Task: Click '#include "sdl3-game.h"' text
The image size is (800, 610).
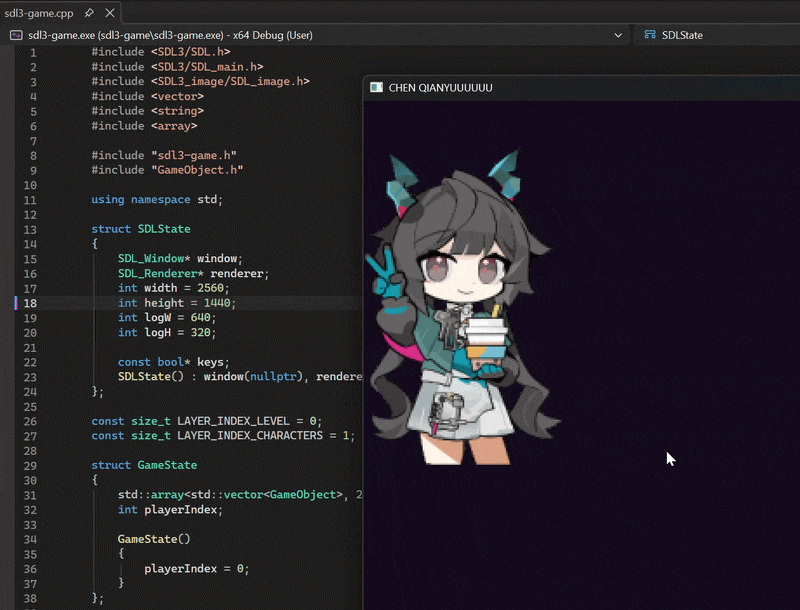Action: pyautogui.click(x=164, y=156)
